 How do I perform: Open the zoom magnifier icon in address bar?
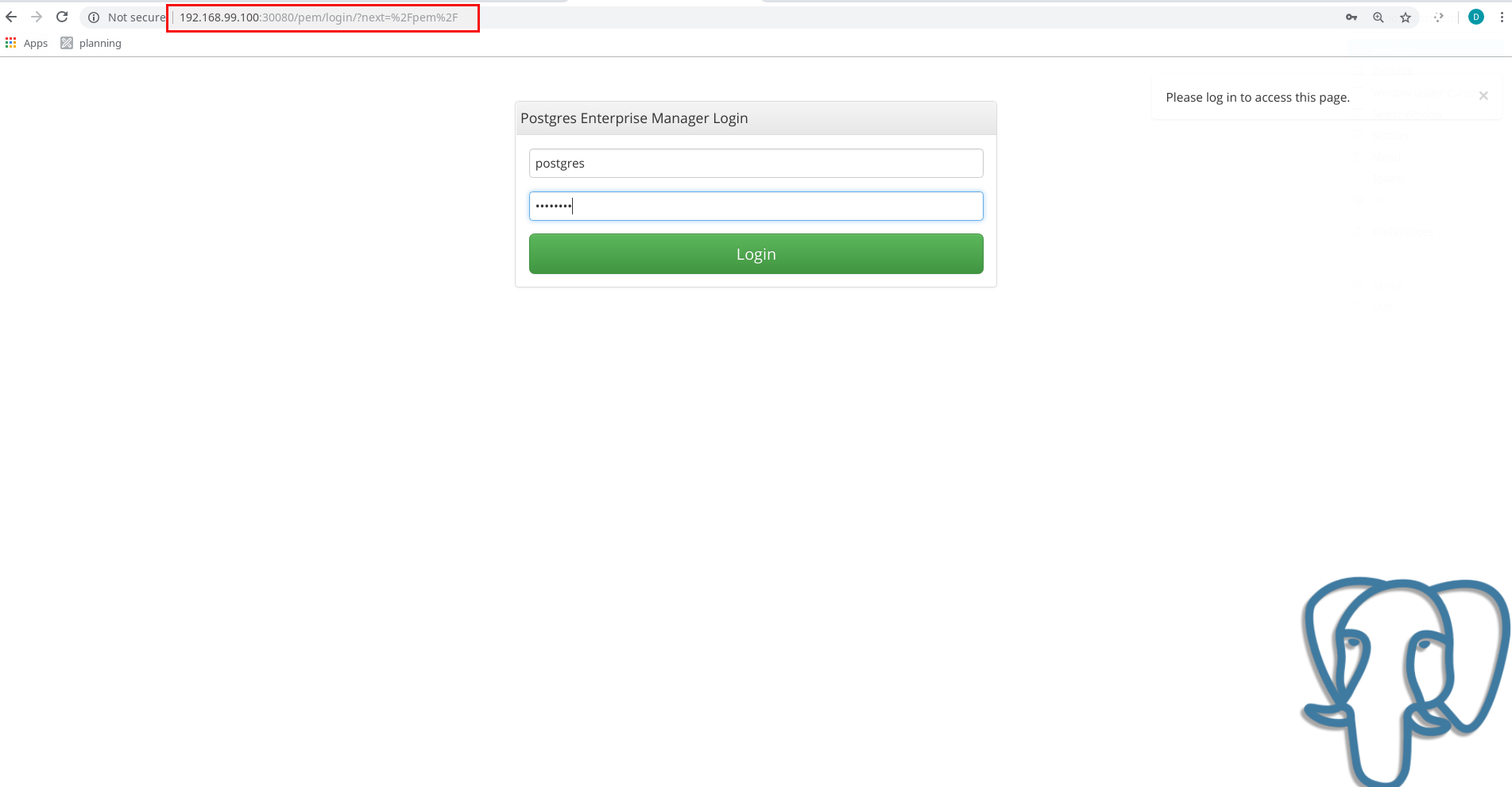coord(1379,17)
